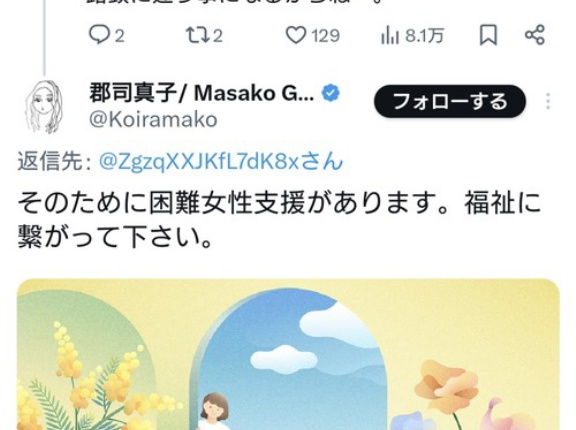Open the @Koiramako handle
Image resolution: width=576 pixels, height=430 pixels.
click(x=153, y=120)
